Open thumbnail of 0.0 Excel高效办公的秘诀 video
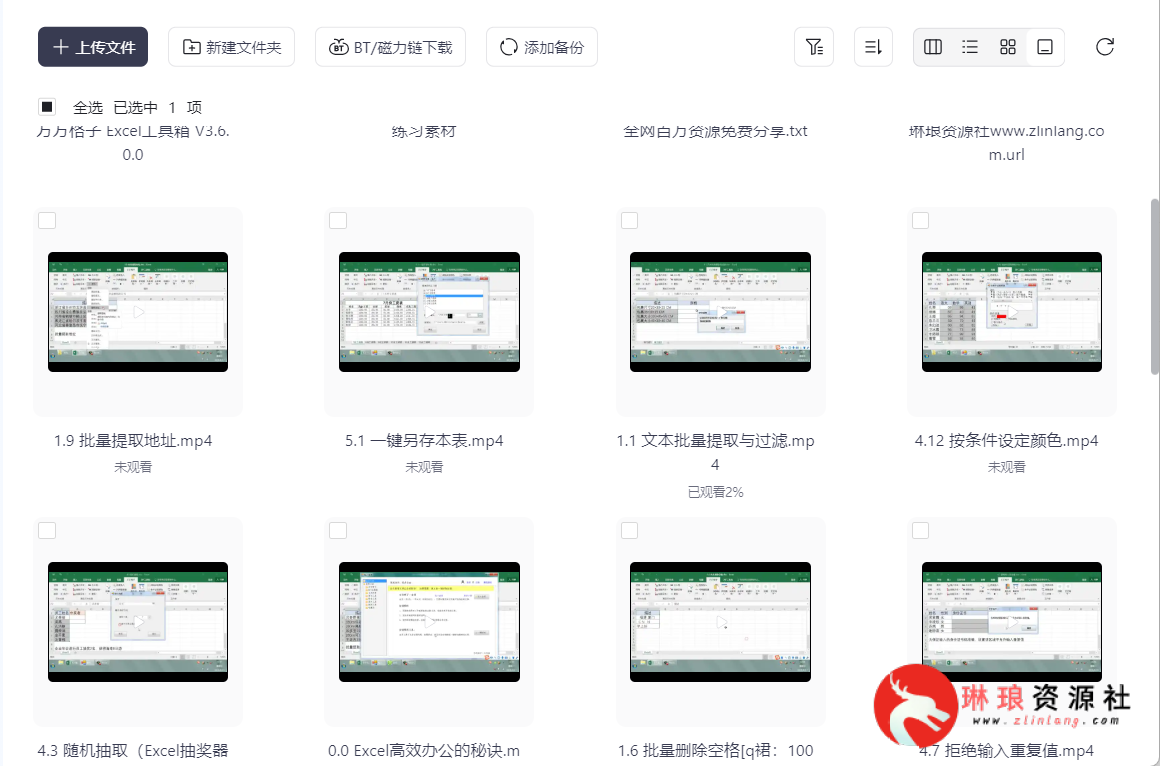 pos(429,622)
